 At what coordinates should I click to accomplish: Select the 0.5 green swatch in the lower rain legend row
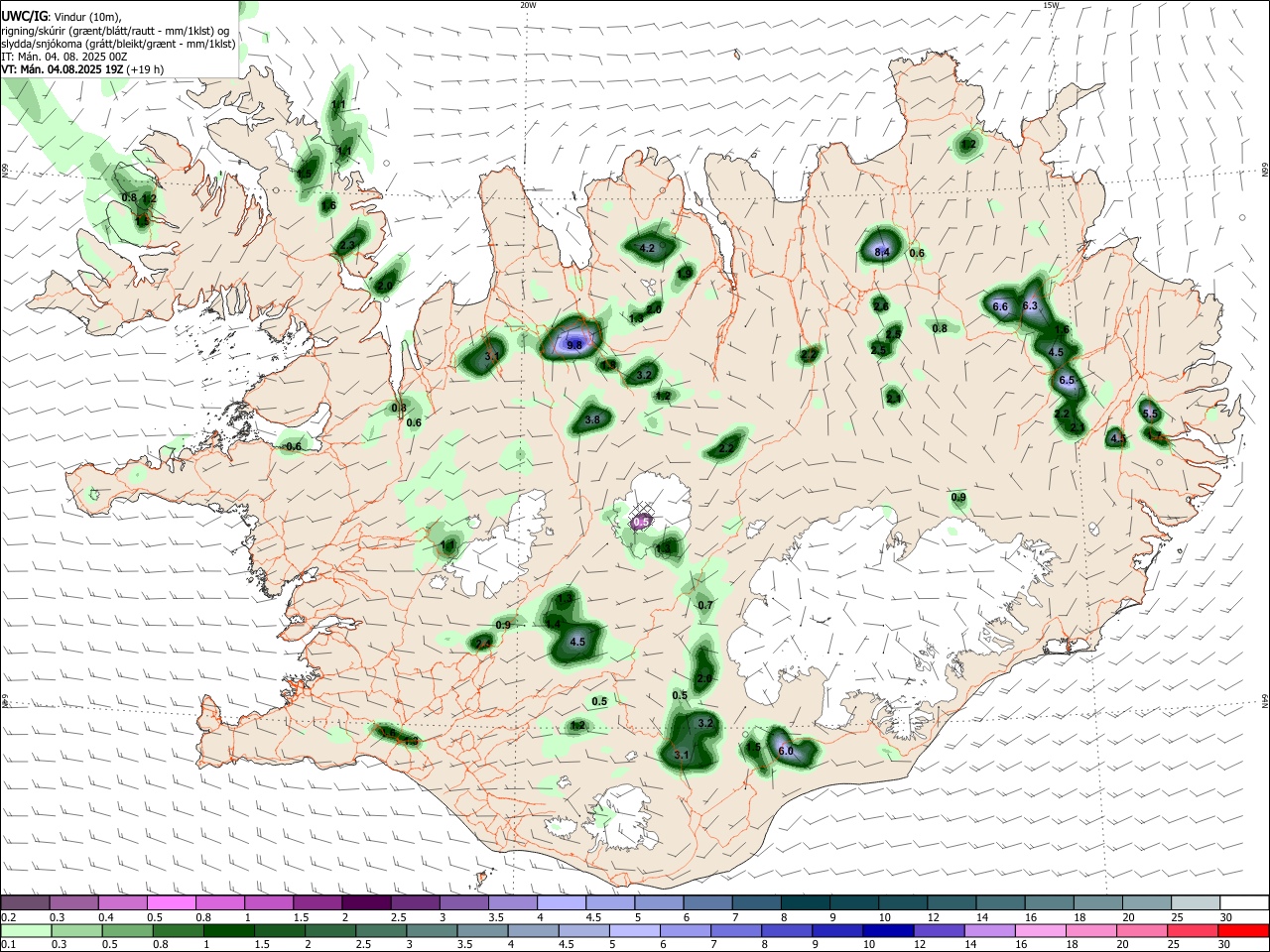[127, 930]
